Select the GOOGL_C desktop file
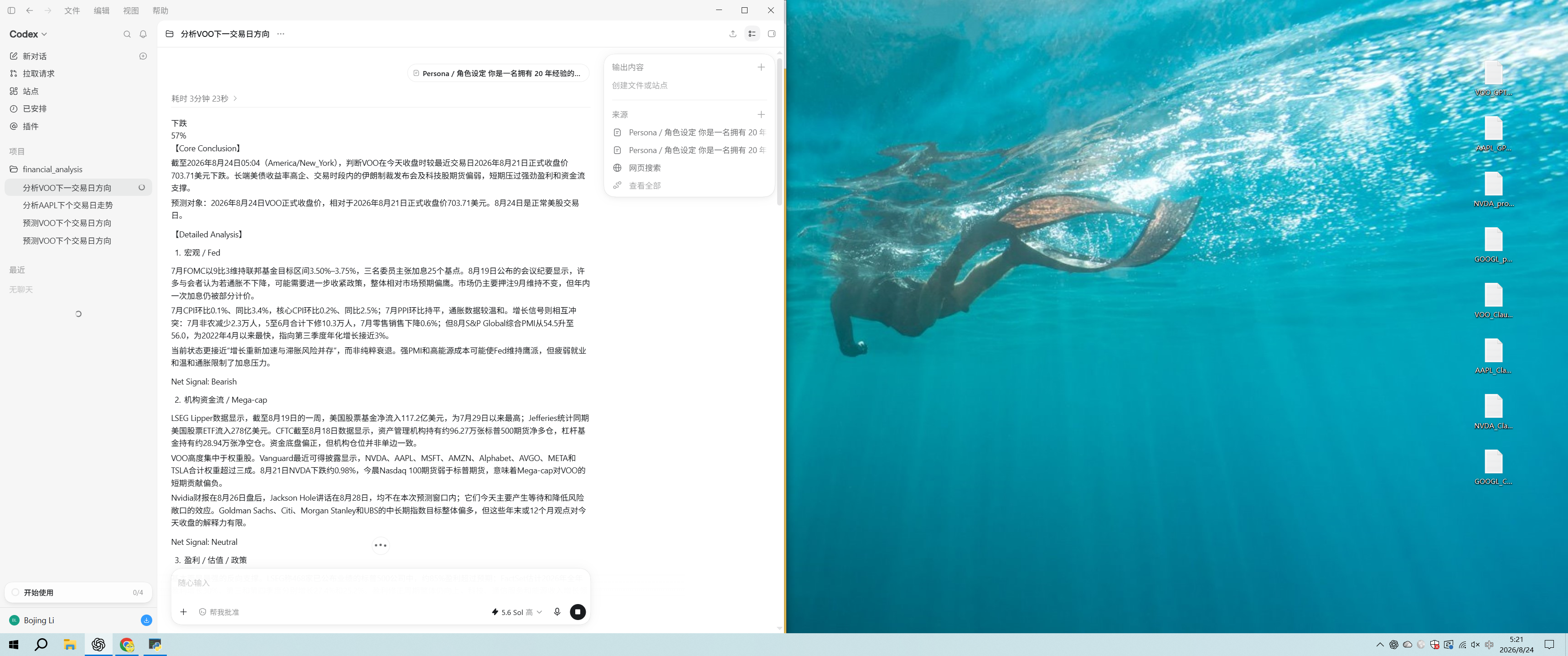The image size is (1568, 656). pyautogui.click(x=1493, y=467)
